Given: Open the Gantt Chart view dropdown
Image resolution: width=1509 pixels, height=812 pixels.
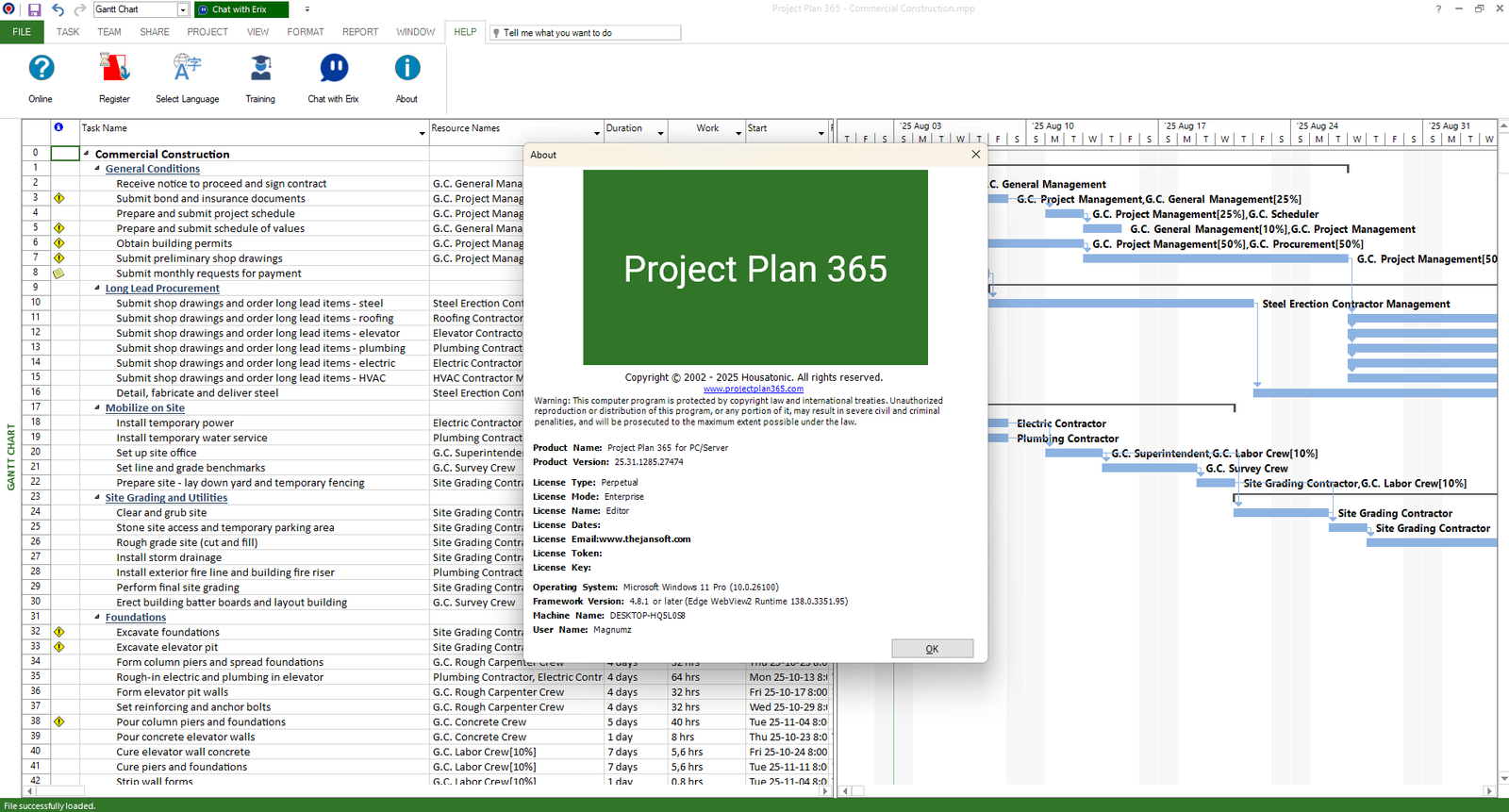Looking at the screenshot, I should point(183,9).
